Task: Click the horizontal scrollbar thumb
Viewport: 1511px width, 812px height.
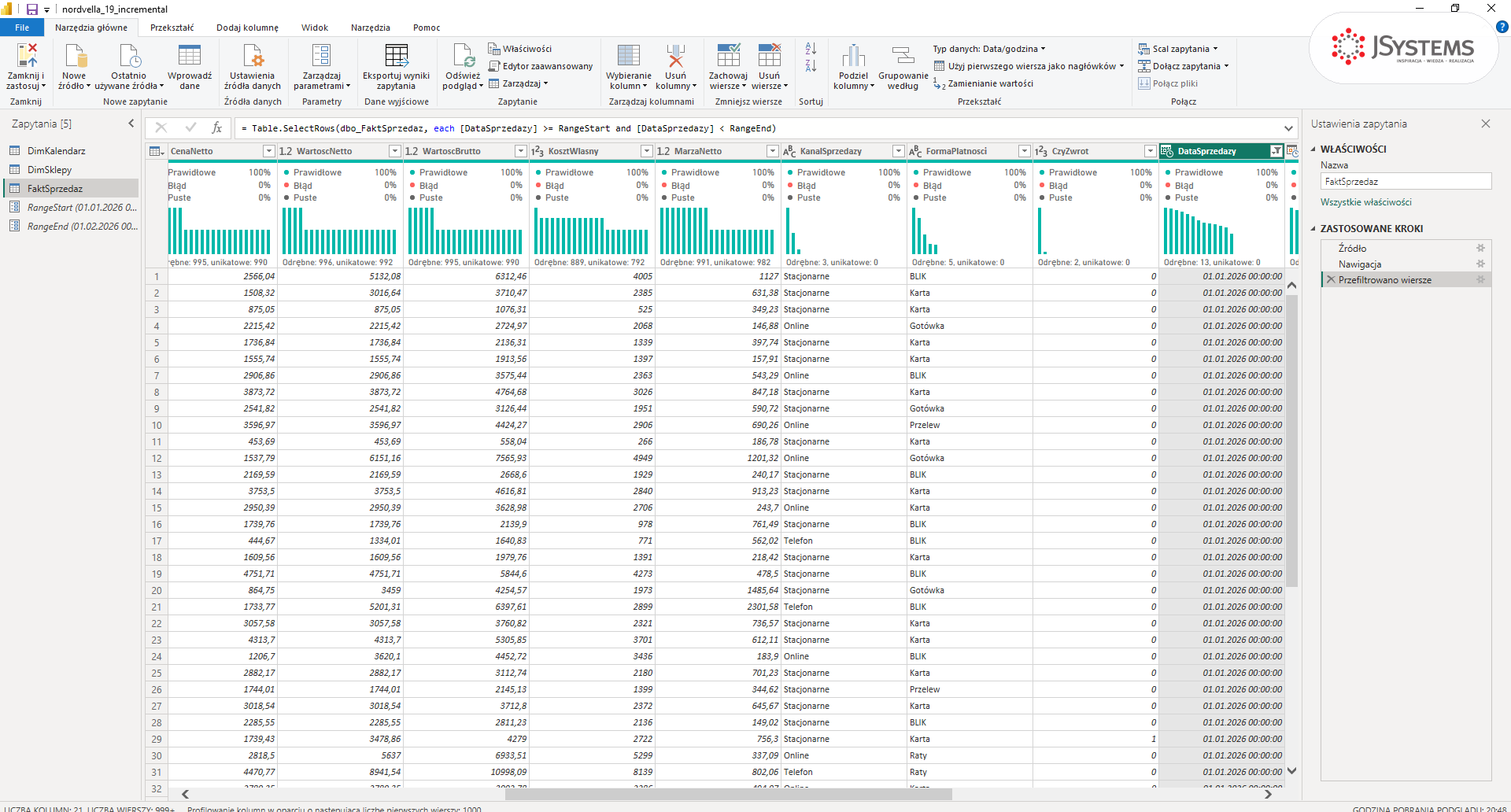Action: (x=728, y=794)
